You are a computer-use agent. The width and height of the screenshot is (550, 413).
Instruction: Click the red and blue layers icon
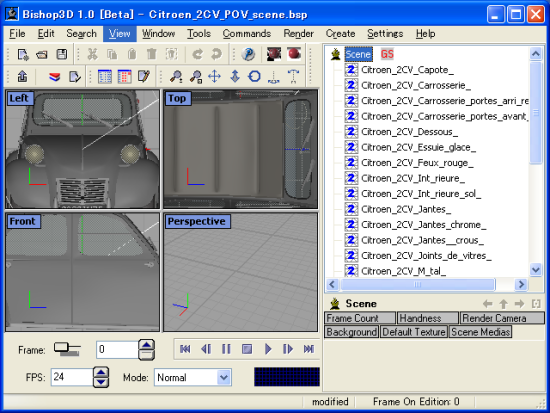54,76
